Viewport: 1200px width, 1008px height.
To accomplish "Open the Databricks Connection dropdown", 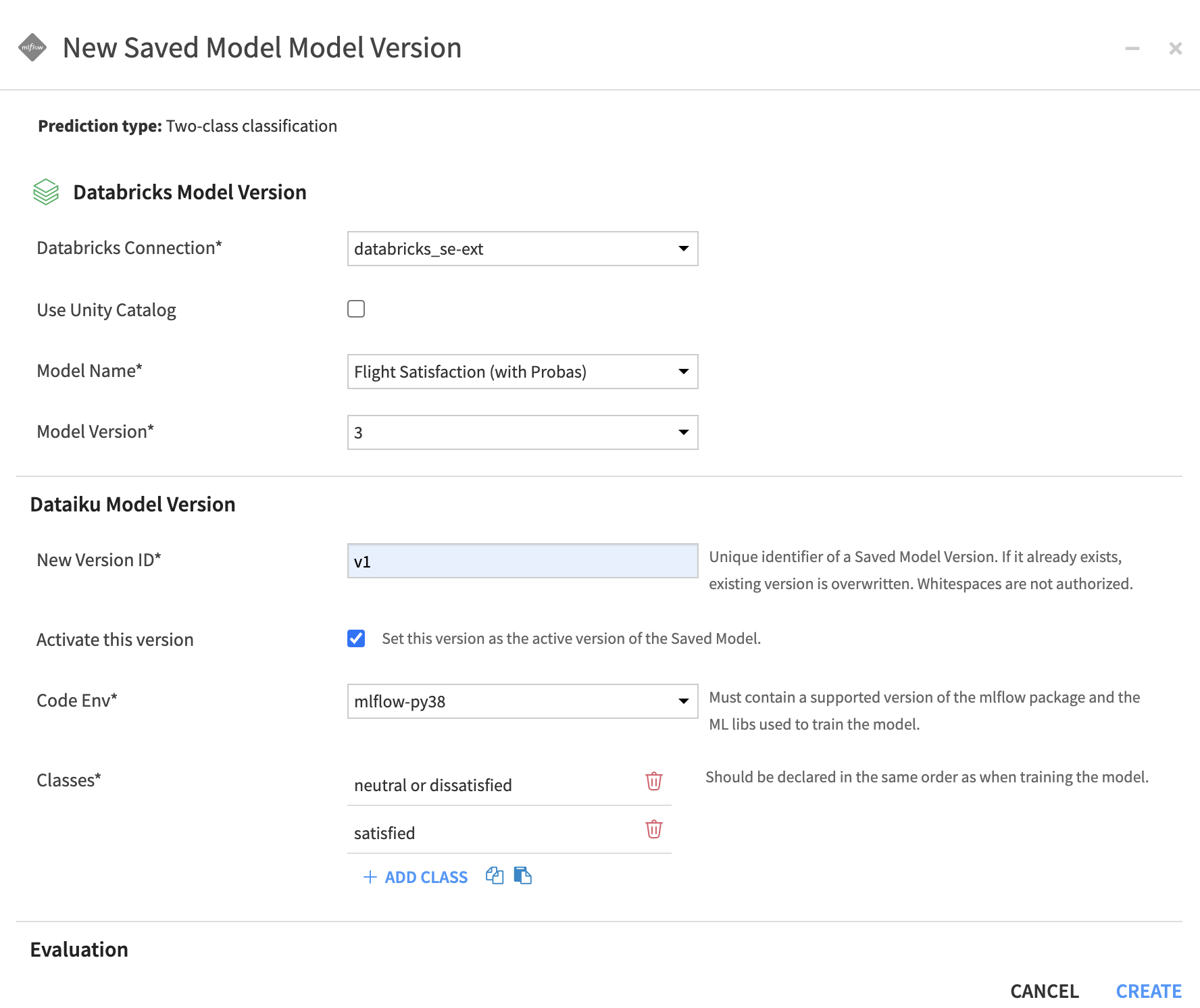I will (x=522, y=249).
